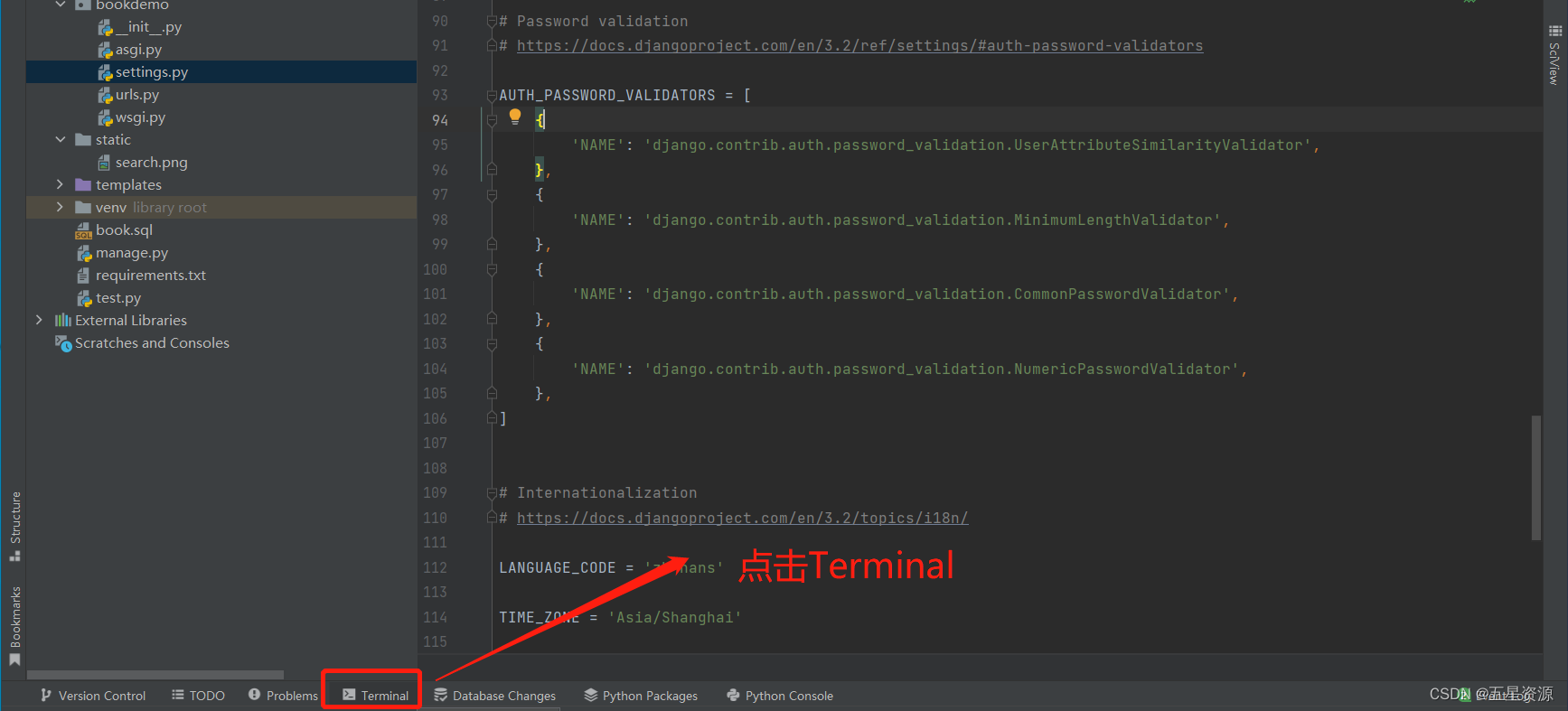Expand the templates folder
Image resolution: width=1568 pixels, height=711 pixels.
pos(61,184)
